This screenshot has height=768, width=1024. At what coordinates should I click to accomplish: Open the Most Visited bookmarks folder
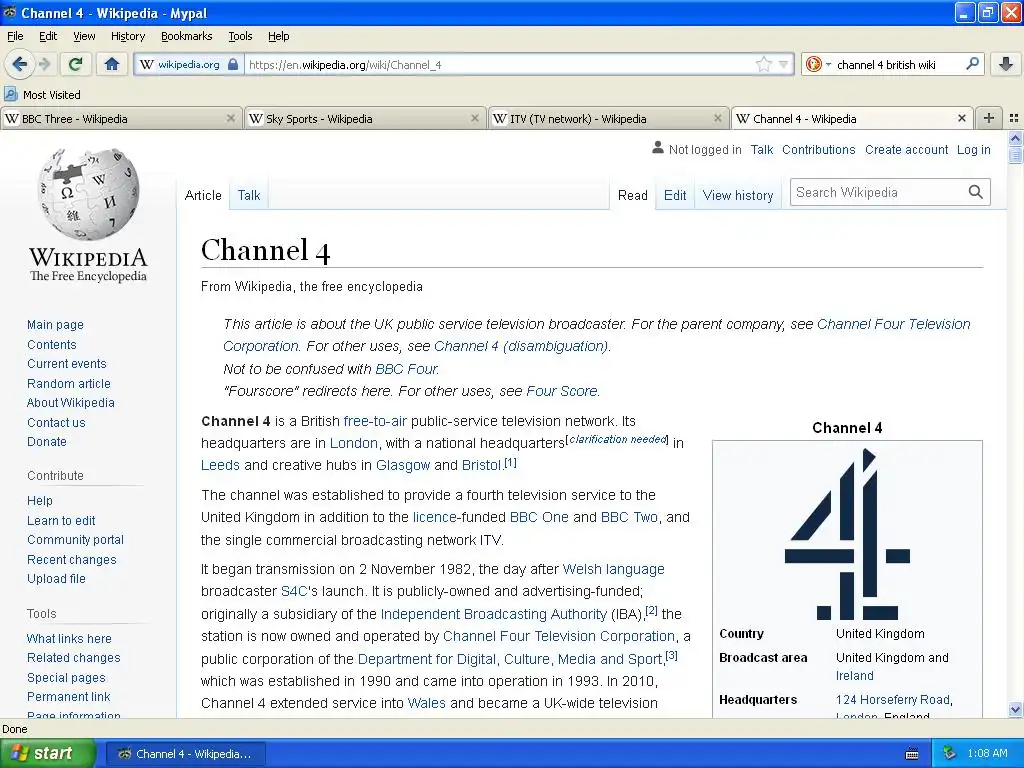pyautogui.click(x=43, y=95)
